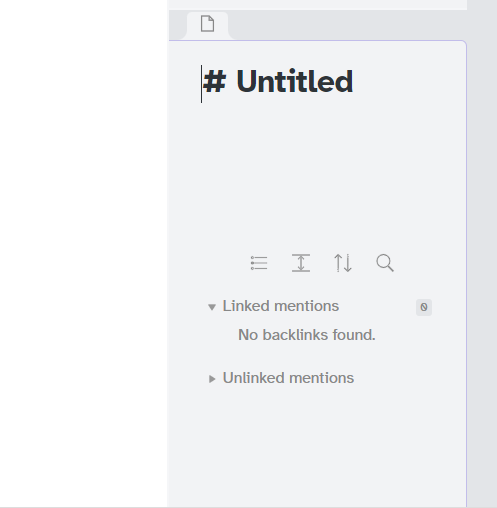Click the Linked mentions count badge
The image size is (497, 508).
click(424, 307)
